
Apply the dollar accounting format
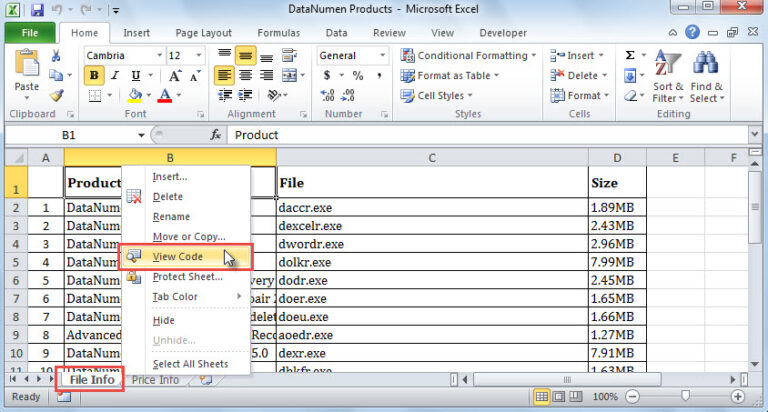327,75
